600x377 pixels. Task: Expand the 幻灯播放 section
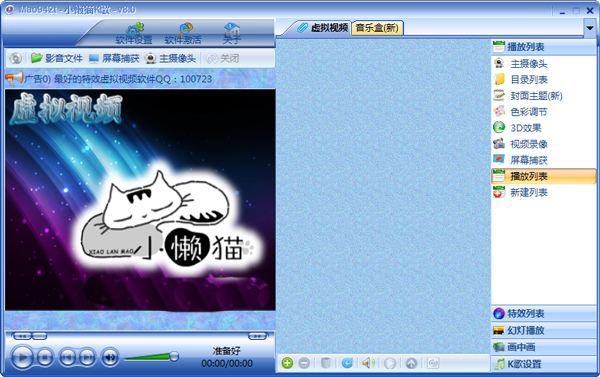(543, 330)
